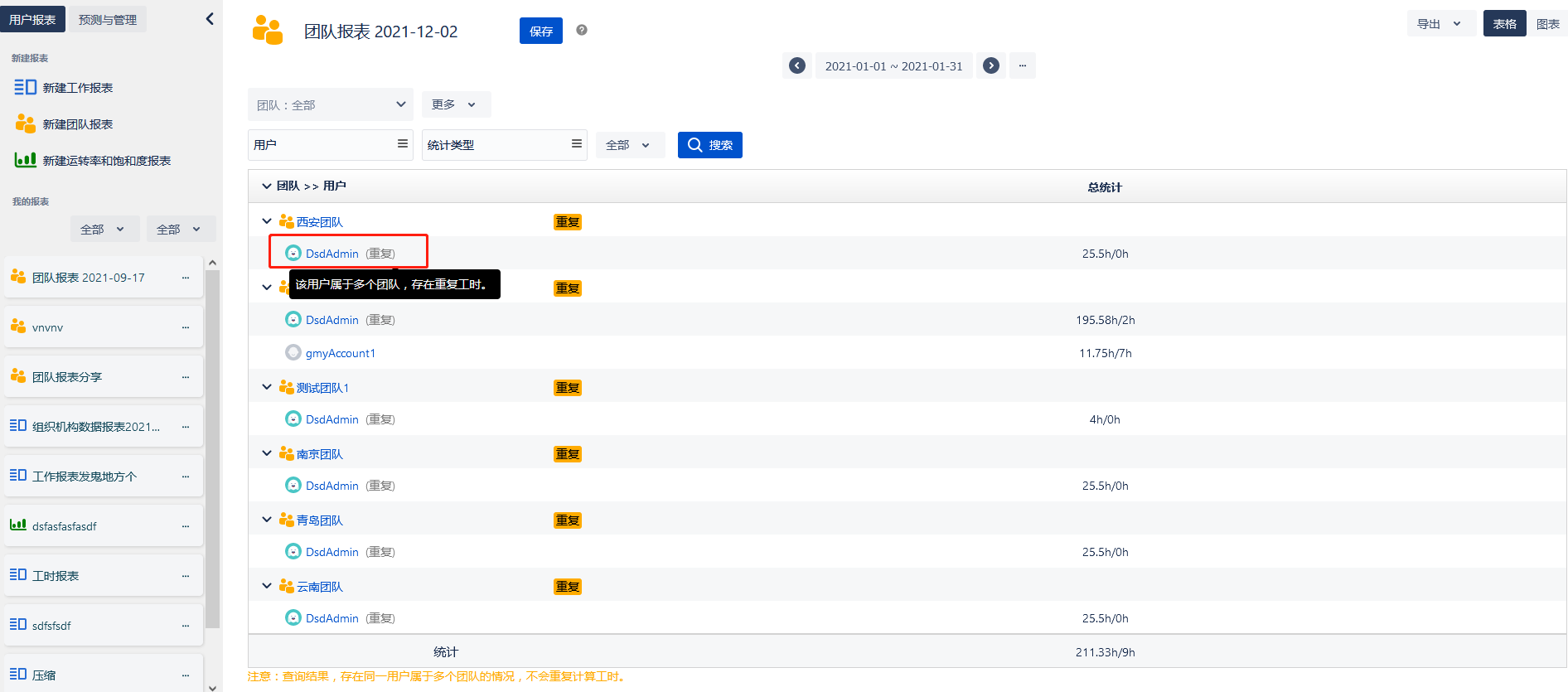
Task: Switch to 表格 view
Action: coord(1504,24)
